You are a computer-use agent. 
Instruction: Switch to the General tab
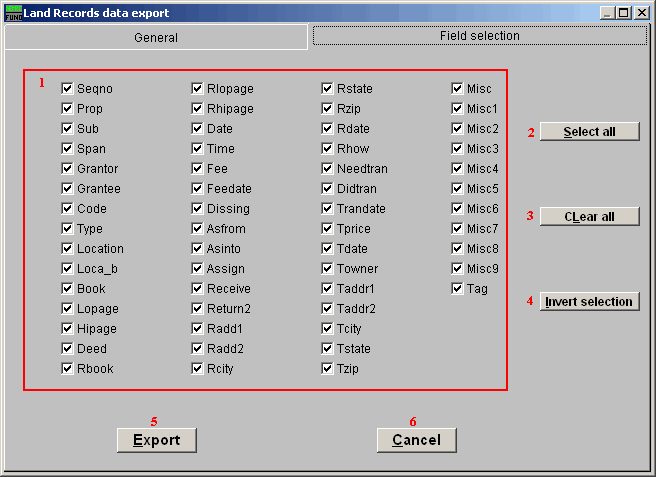pos(156,37)
